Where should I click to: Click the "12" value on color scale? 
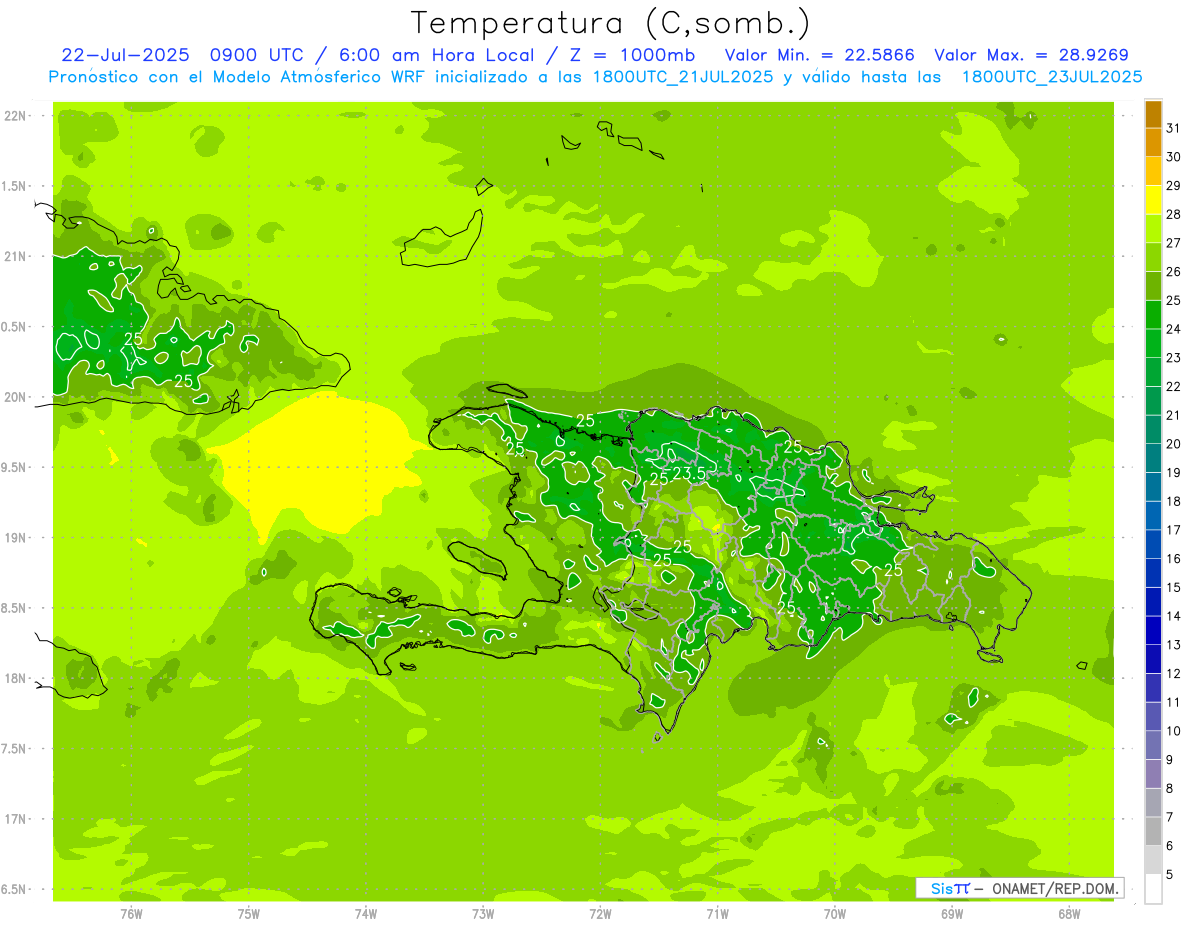(1174, 674)
